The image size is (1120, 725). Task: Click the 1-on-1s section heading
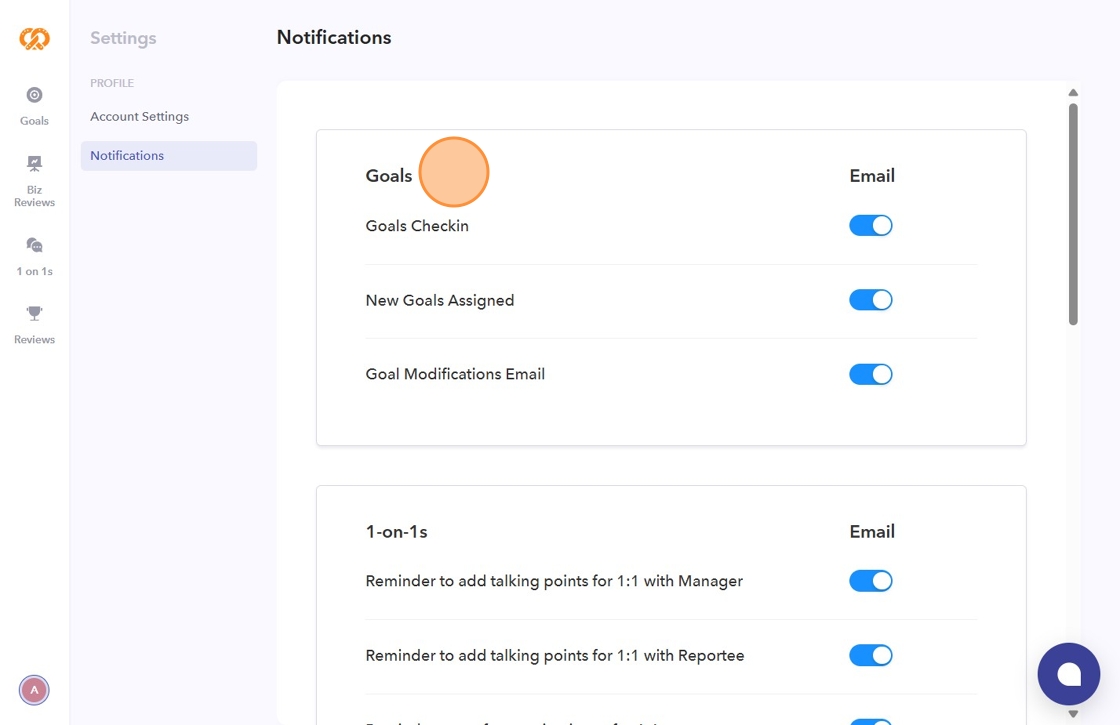397,532
